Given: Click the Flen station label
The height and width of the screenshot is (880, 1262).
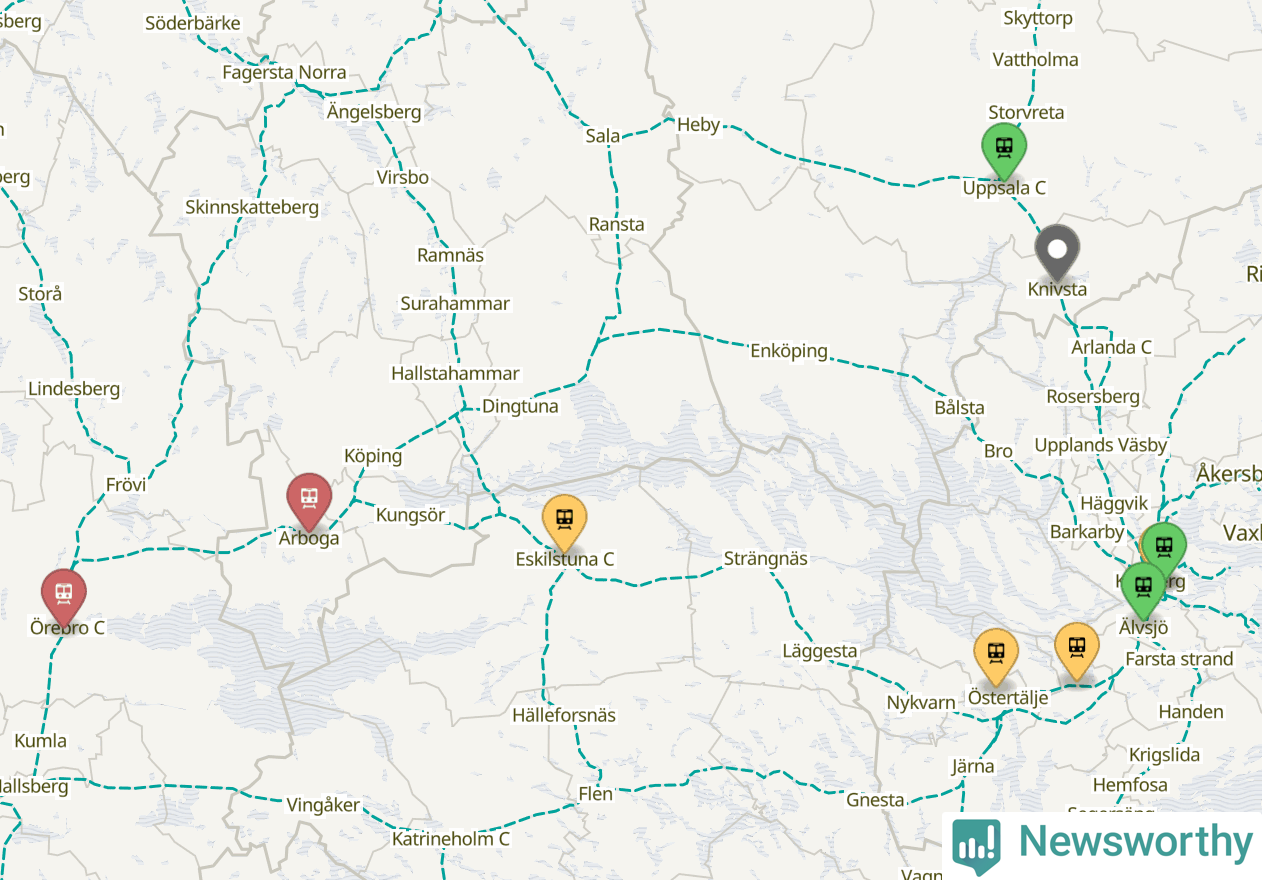Looking at the screenshot, I should [x=596, y=794].
